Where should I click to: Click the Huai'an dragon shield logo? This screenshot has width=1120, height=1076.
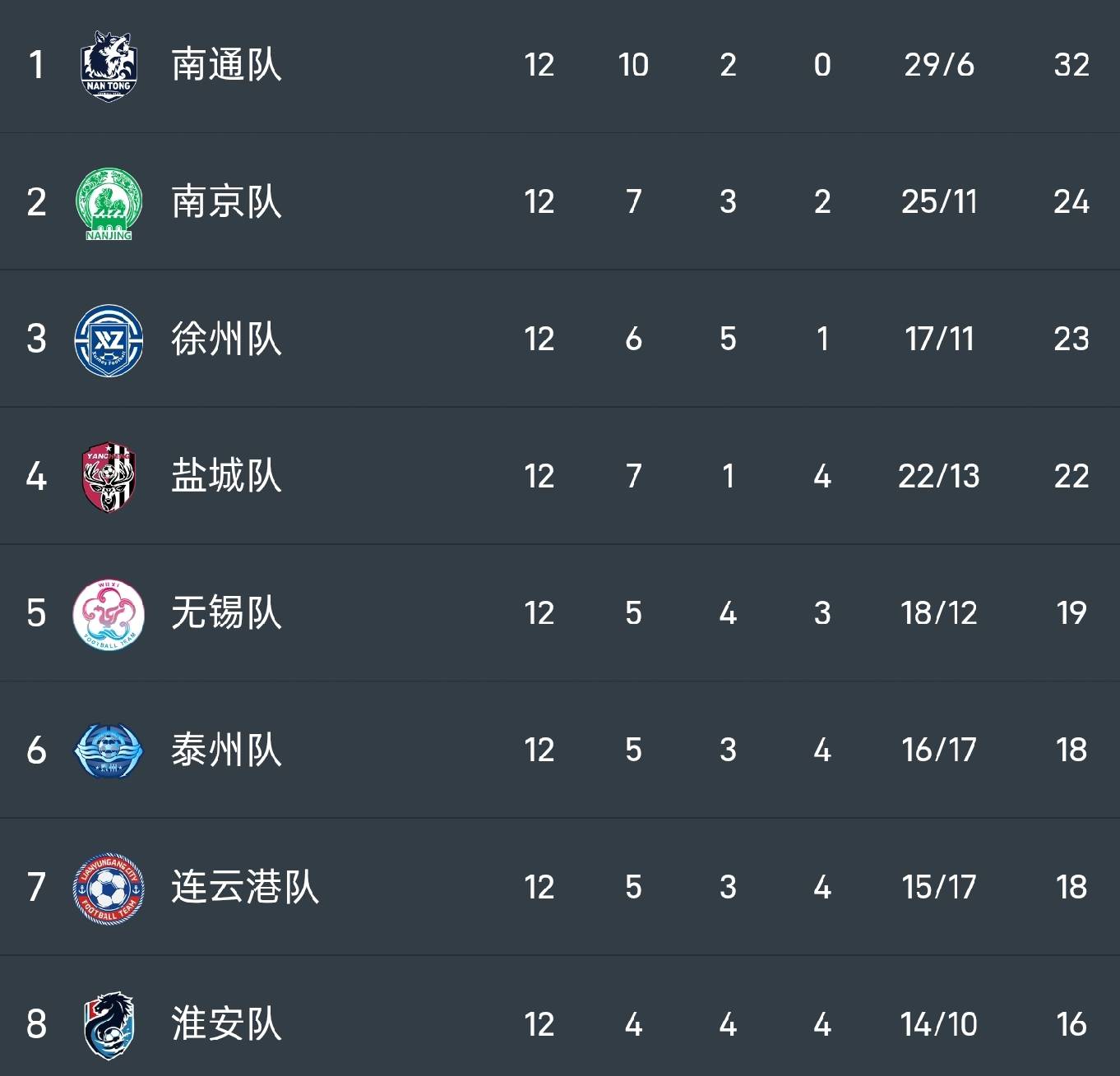pos(109,1024)
